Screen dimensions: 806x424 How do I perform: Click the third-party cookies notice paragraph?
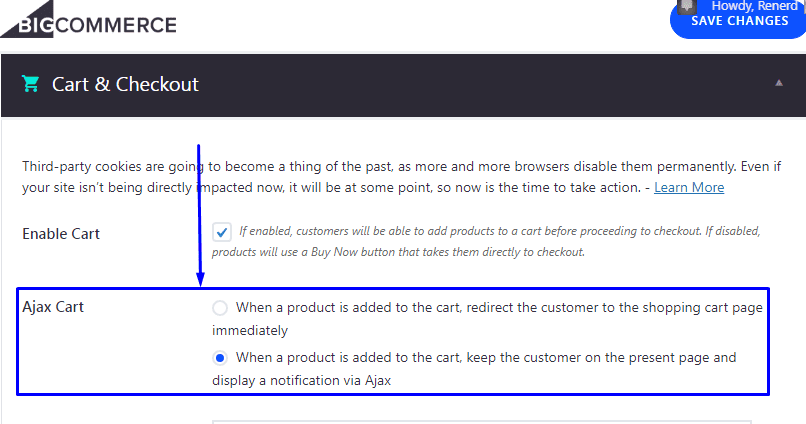point(401,177)
